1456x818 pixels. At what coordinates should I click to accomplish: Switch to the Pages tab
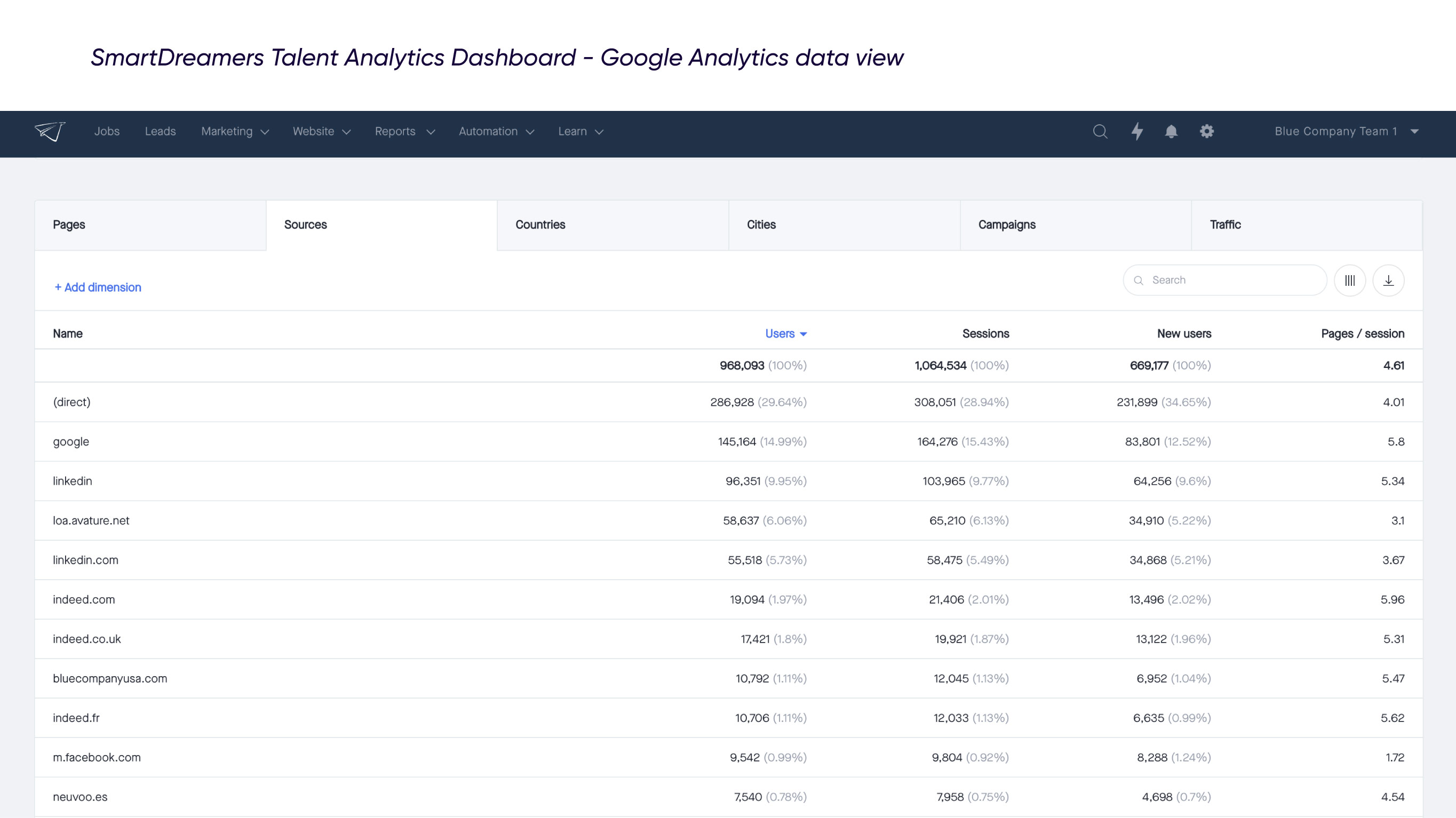coord(150,225)
